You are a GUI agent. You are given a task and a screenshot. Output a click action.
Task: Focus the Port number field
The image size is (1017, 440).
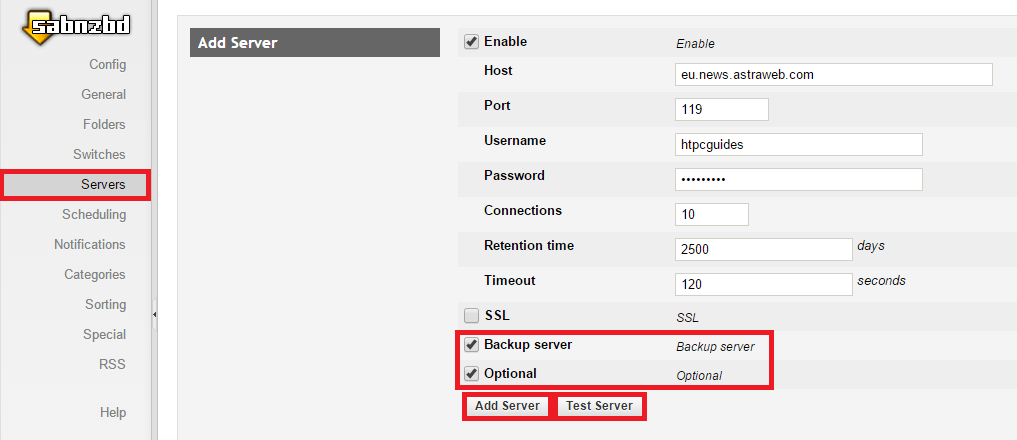(x=721, y=109)
